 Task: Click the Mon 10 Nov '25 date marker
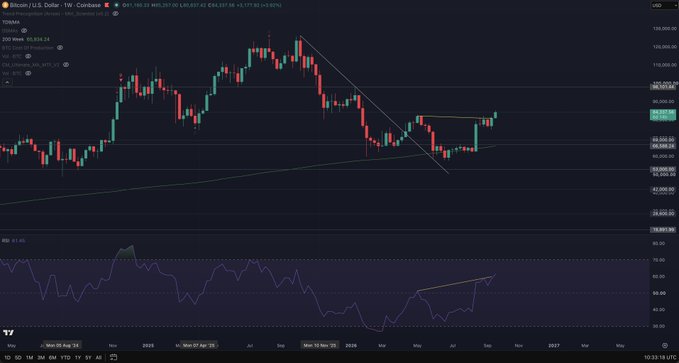[320, 345]
